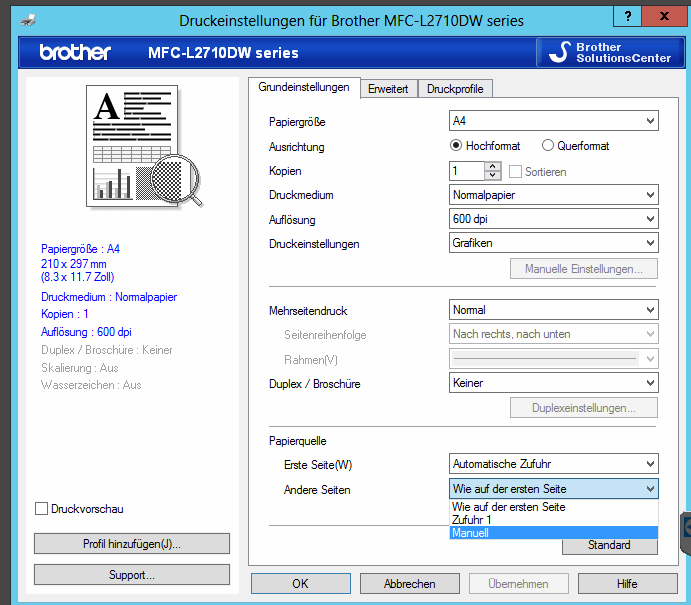
Task: Click the Kopien number input field
Action: [x=467, y=171]
